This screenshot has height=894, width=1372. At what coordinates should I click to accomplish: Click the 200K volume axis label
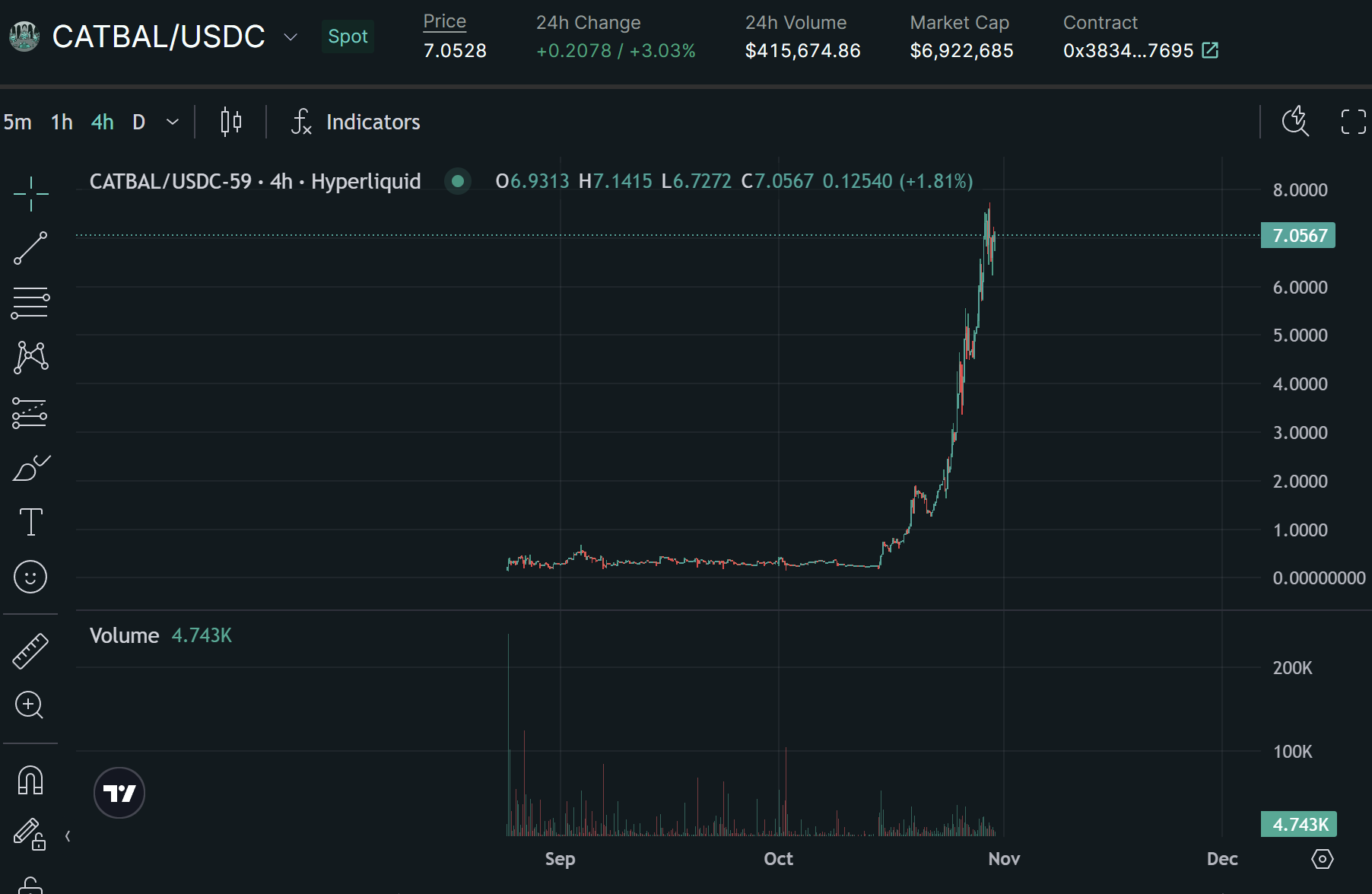tap(1292, 668)
